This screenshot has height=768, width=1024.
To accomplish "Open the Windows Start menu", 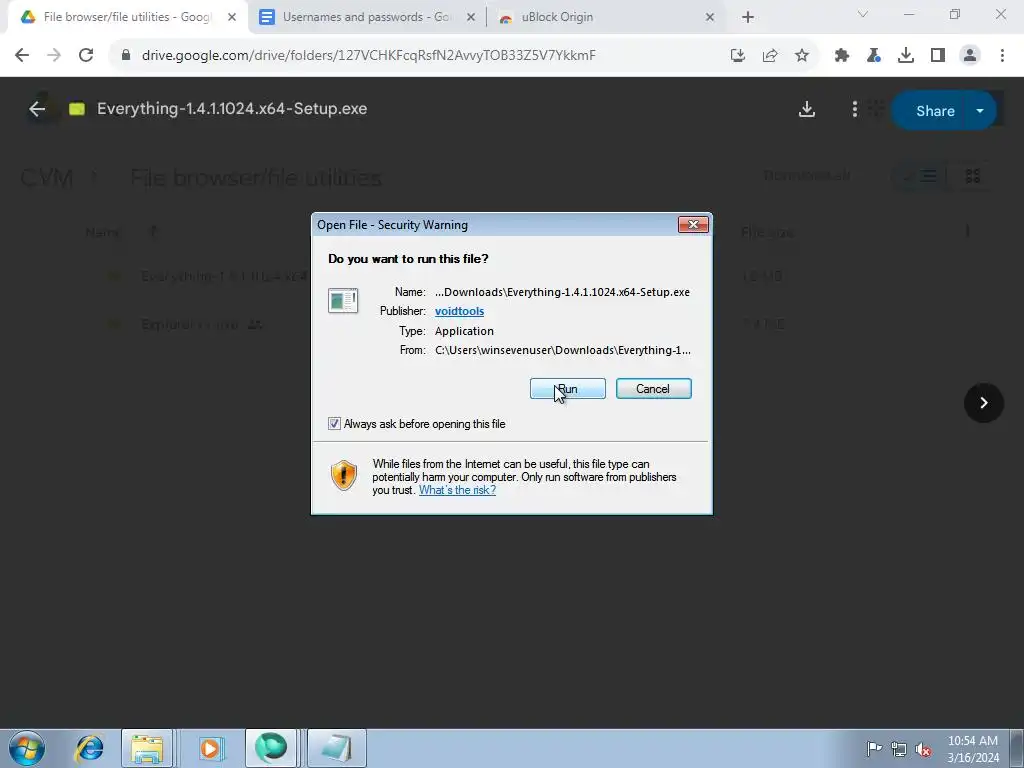I will point(27,748).
